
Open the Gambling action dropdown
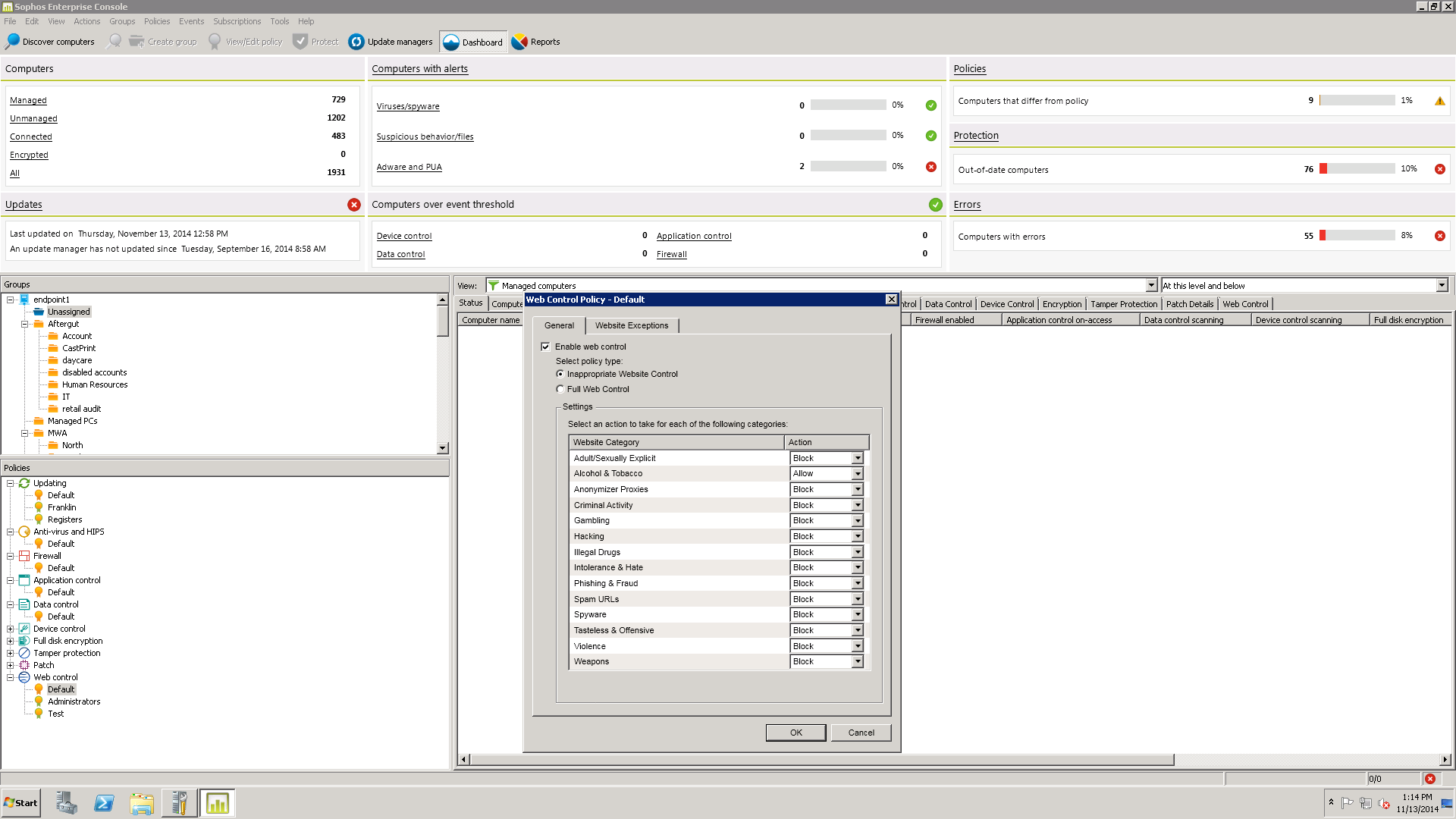tap(858, 520)
